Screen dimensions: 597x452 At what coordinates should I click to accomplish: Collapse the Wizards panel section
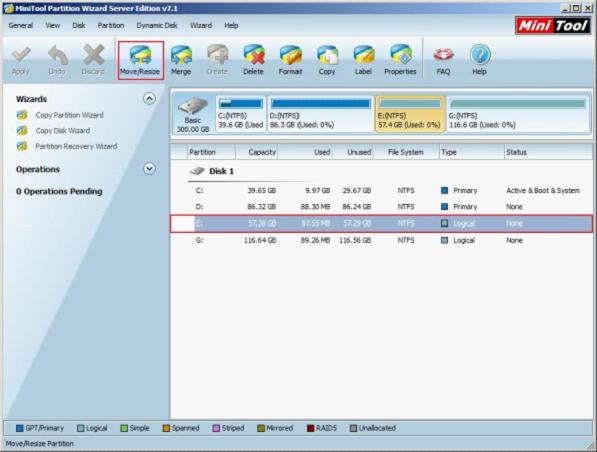click(x=149, y=99)
